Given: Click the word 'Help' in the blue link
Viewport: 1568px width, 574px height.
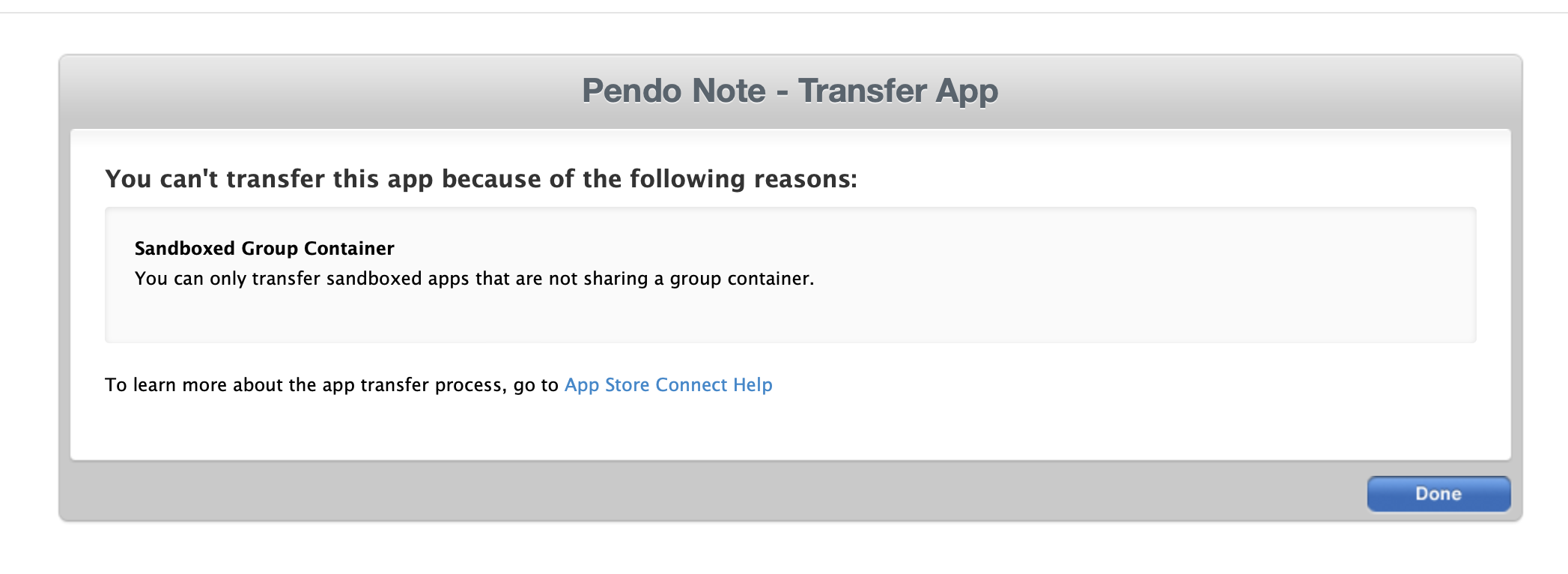Looking at the screenshot, I should [x=753, y=384].
